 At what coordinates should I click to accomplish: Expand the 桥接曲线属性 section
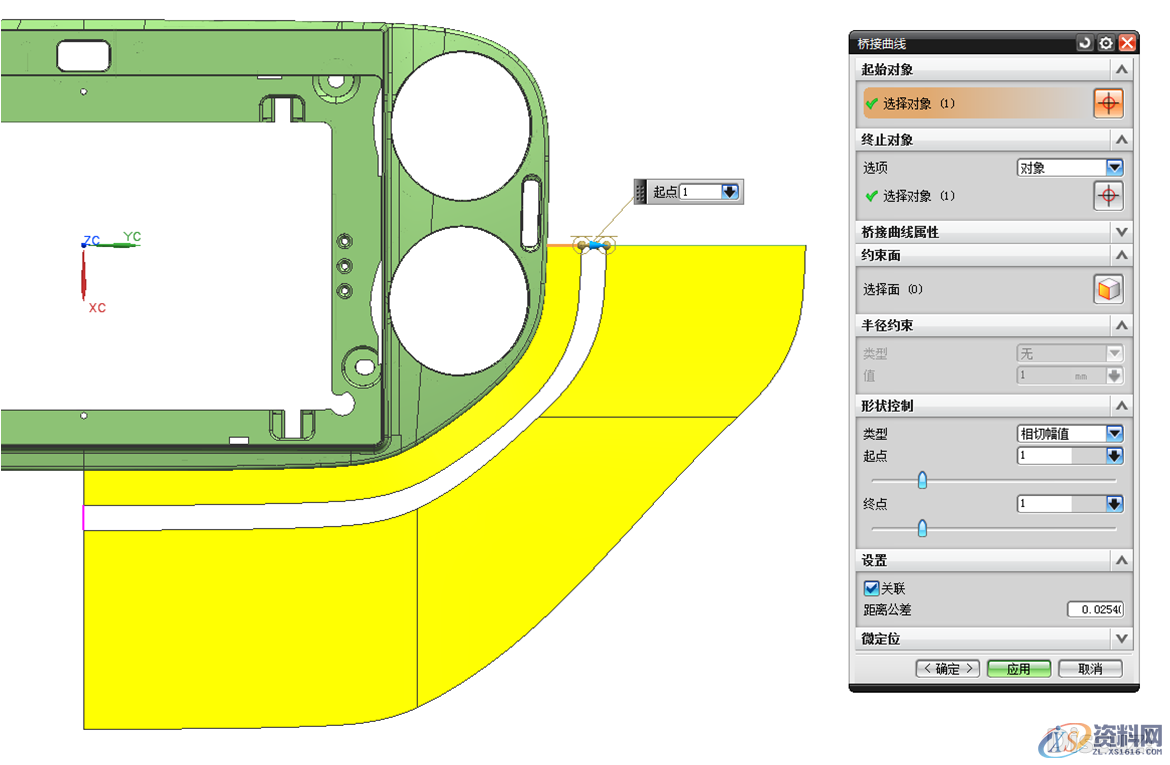click(1122, 232)
